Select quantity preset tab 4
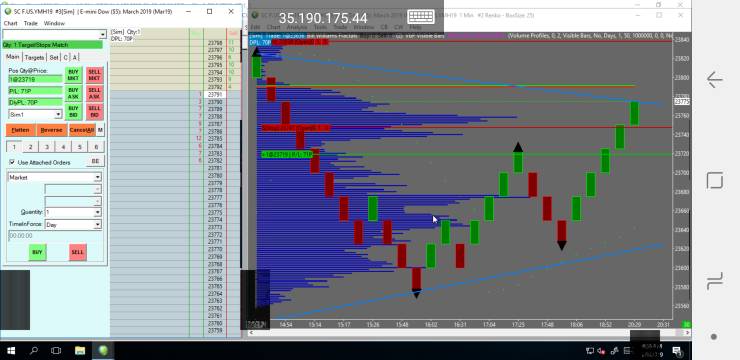Screen dimensions: 740x360 [63, 147]
